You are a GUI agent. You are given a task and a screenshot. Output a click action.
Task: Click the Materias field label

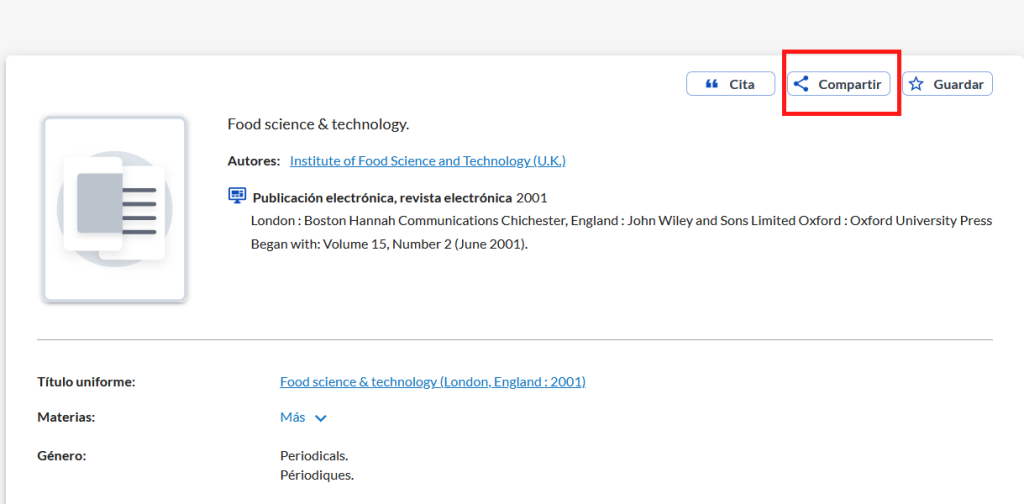66,417
